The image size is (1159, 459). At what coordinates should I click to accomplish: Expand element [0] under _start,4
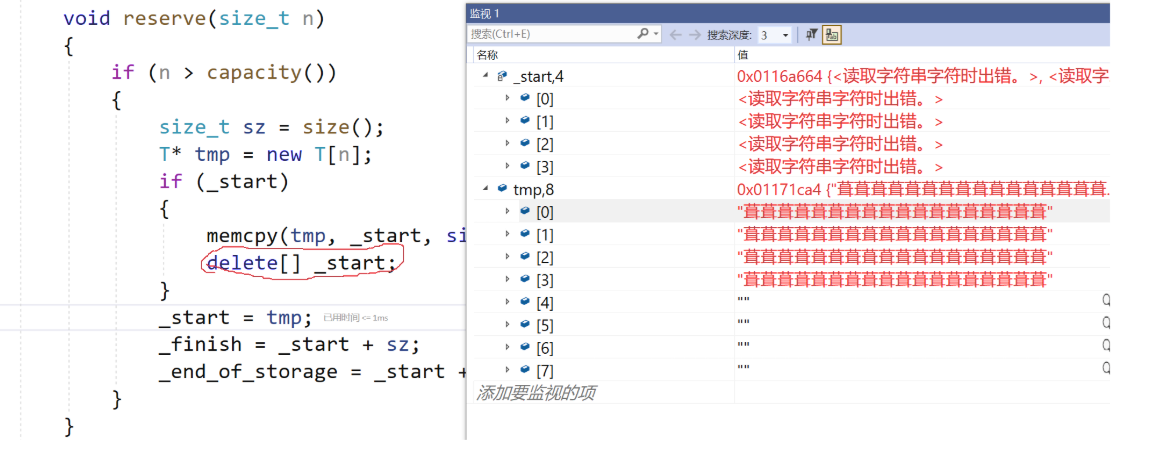tap(507, 98)
